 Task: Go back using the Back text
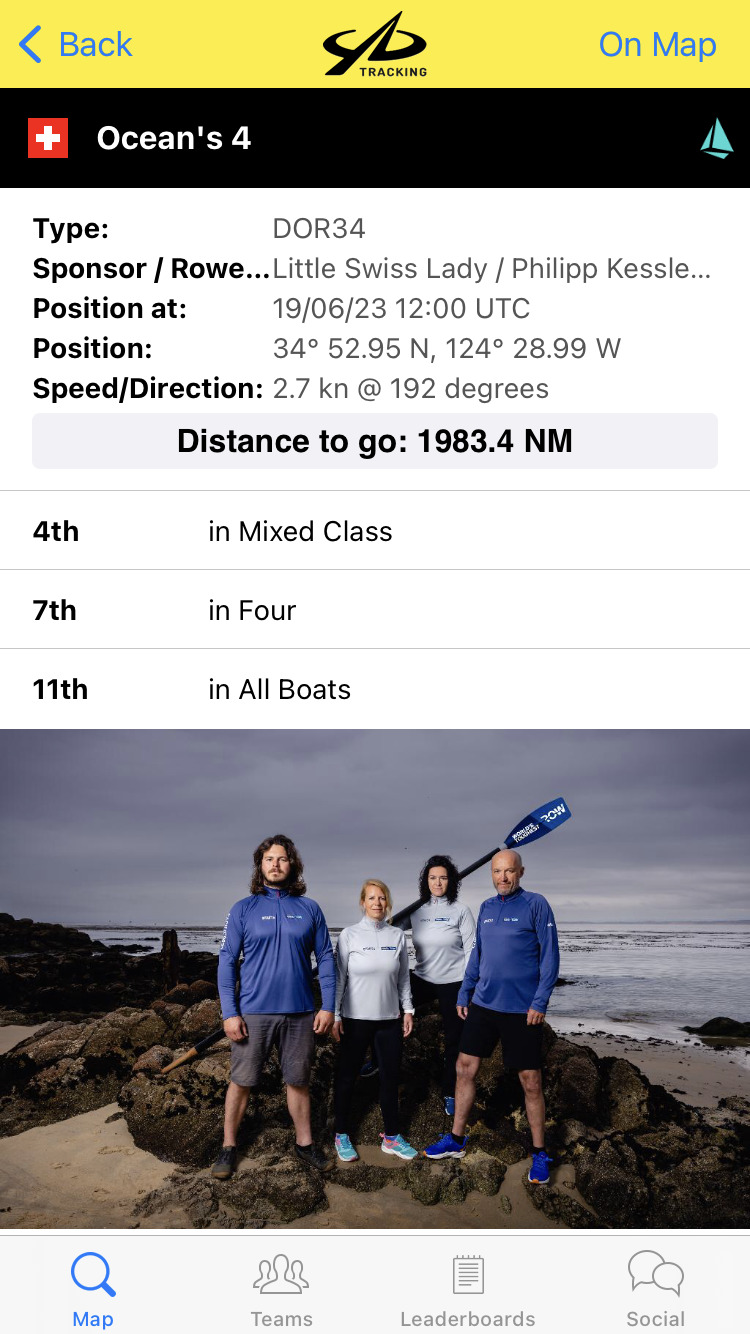click(x=95, y=45)
